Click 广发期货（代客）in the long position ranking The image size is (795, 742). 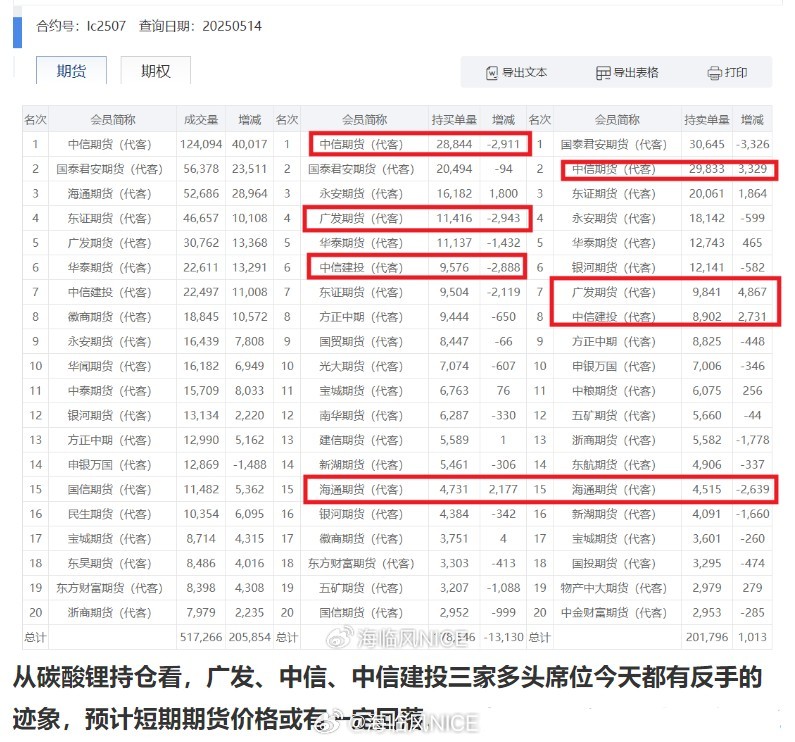(x=361, y=218)
